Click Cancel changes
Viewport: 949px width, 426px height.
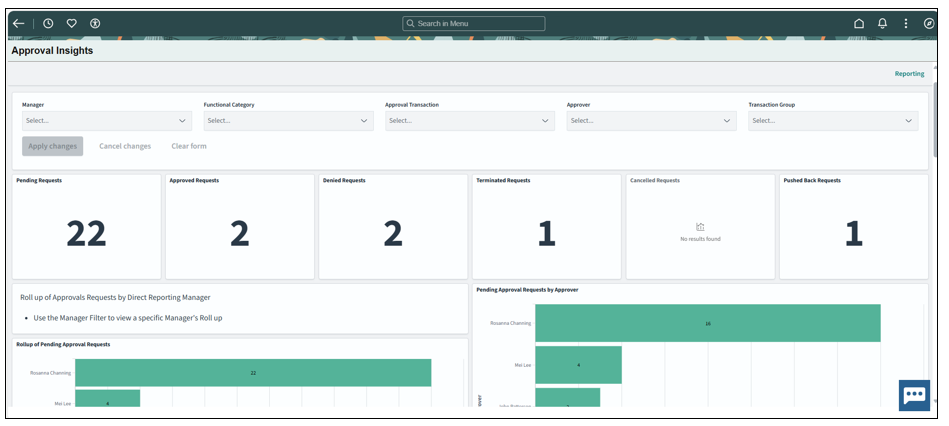125,146
